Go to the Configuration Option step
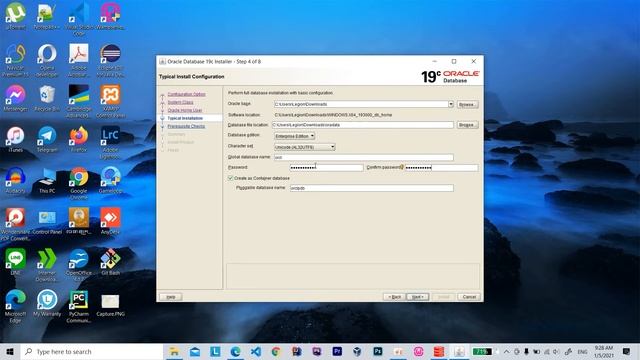Viewport: 640px width, 360px height. coord(187,94)
